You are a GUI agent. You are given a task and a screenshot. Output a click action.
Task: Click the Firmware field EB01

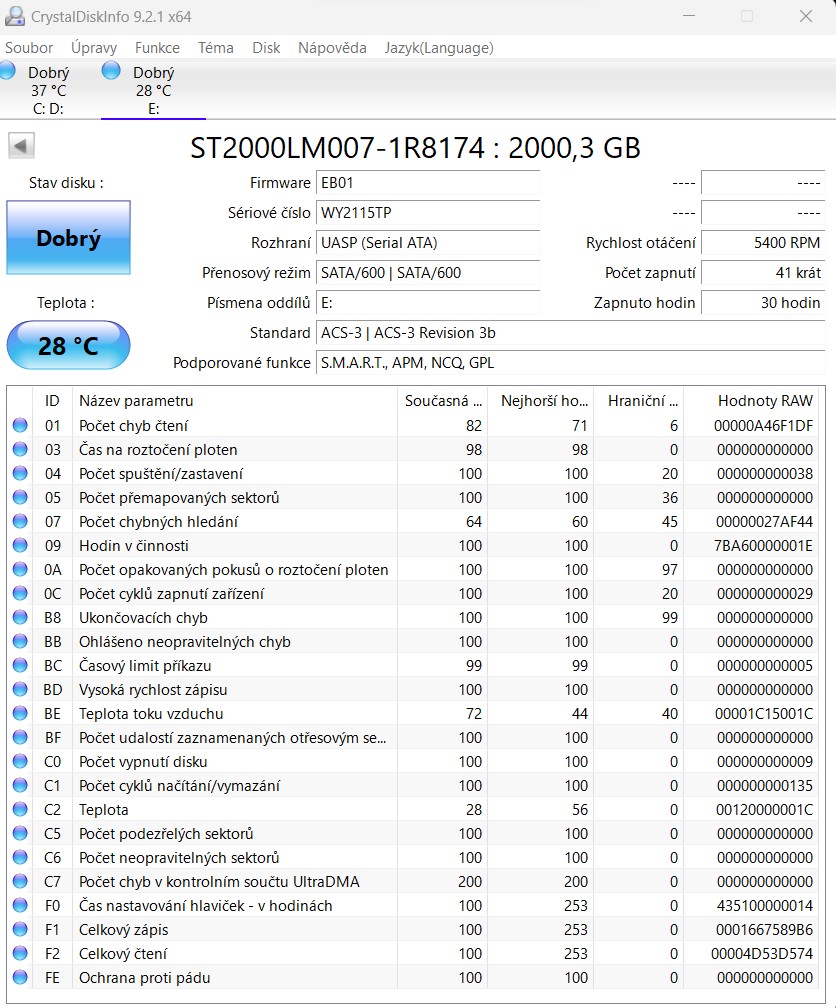click(x=428, y=183)
